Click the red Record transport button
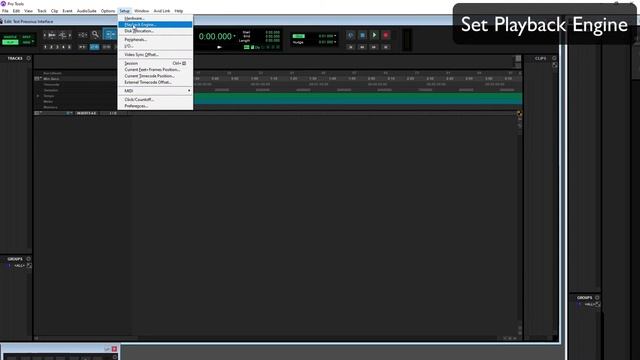 point(386,36)
